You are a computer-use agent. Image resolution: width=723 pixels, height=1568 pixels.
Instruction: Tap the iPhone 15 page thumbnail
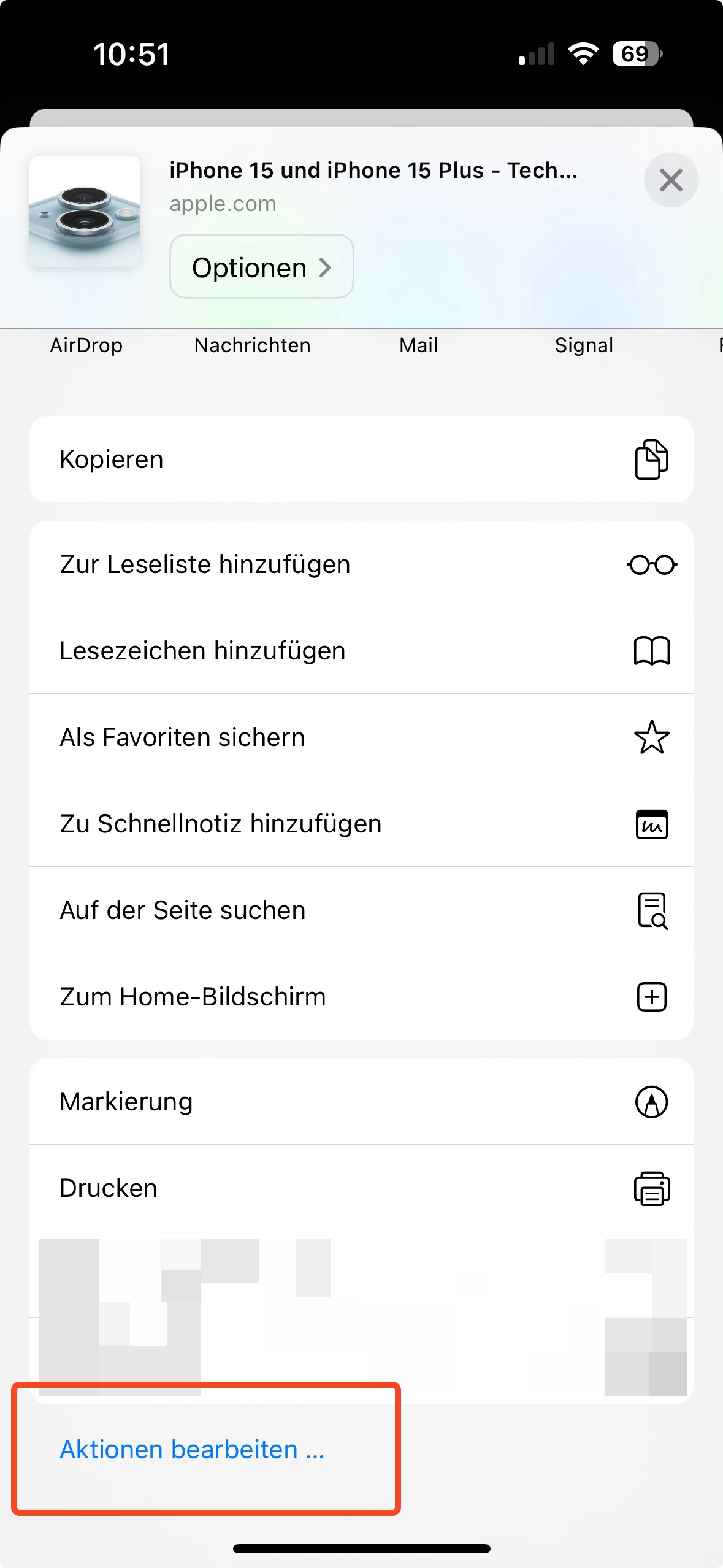point(85,212)
